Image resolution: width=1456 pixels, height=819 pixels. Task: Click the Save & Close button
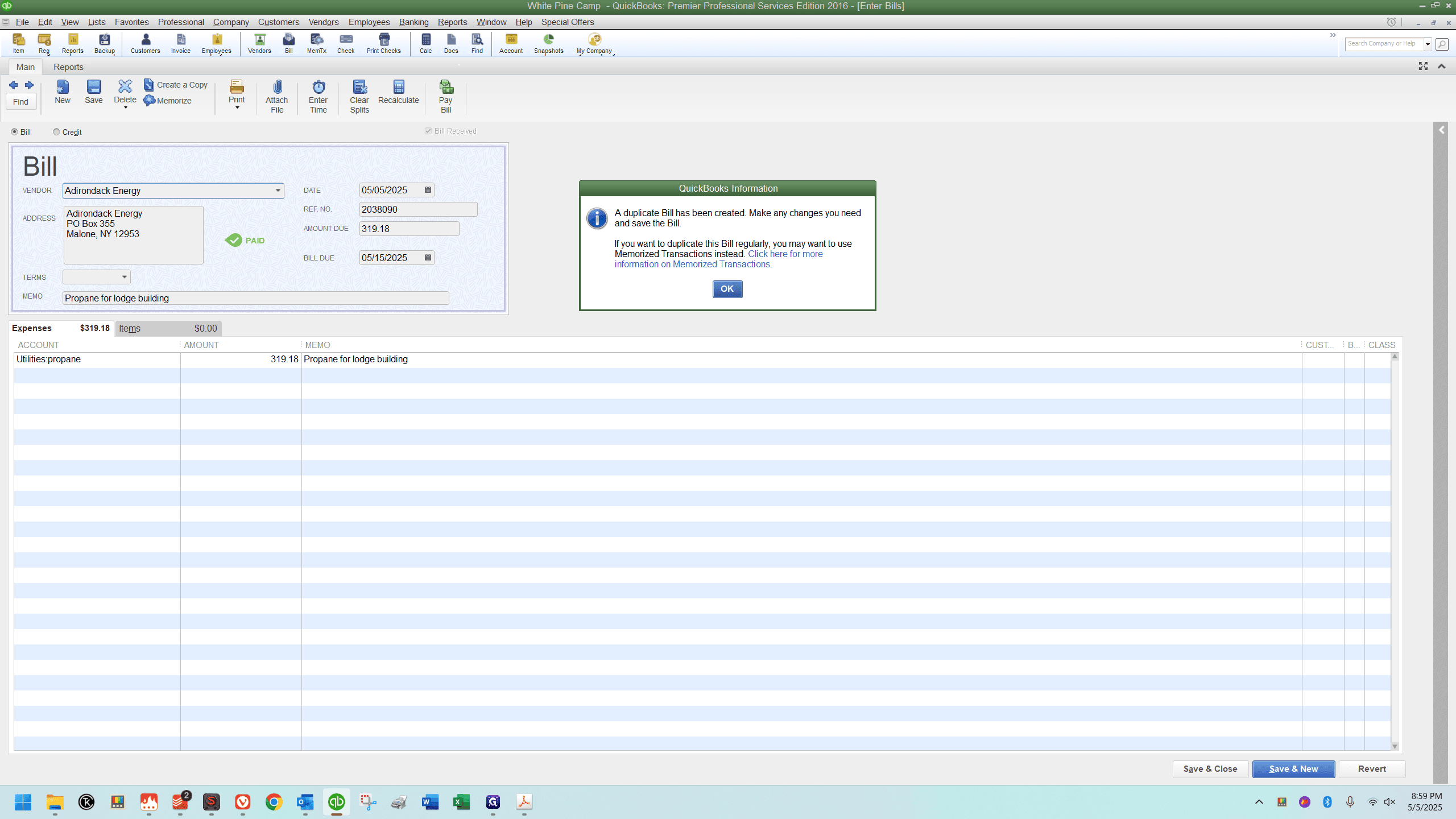(1210, 769)
